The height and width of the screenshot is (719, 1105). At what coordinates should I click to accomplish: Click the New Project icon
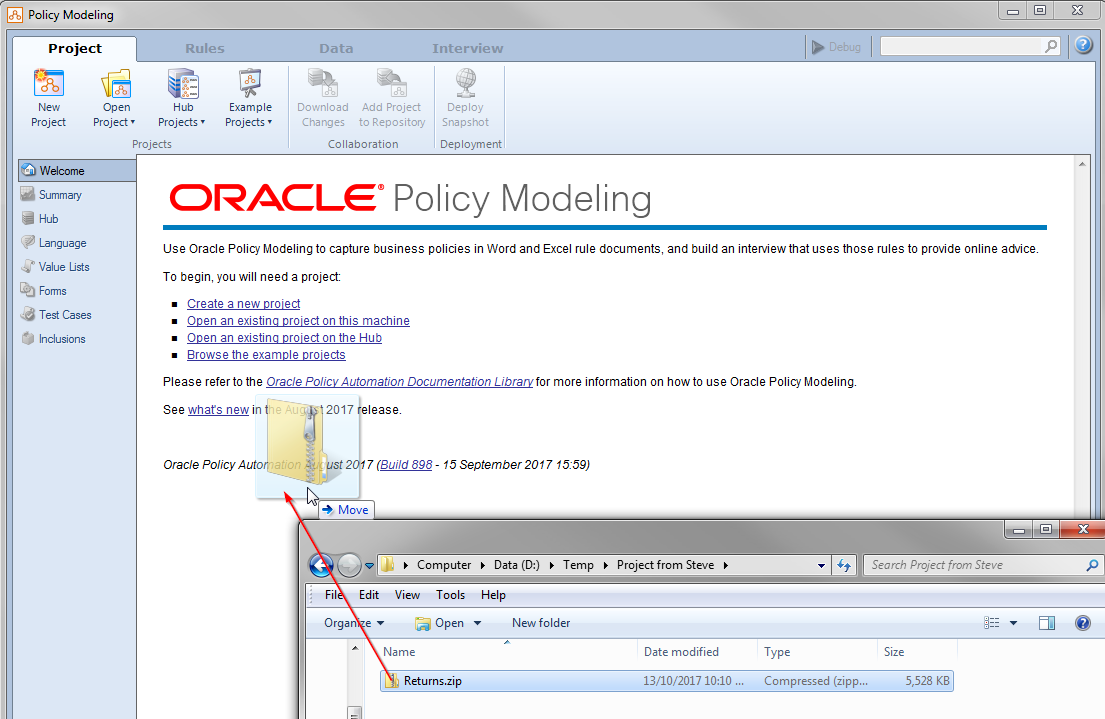click(x=49, y=83)
